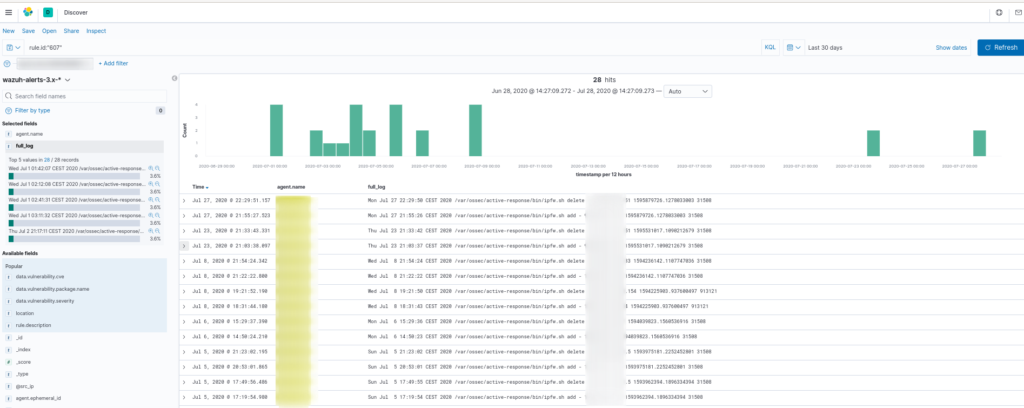Click the 0 badge next to Filter by type
The image size is (1024, 408).
[x=160, y=110]
